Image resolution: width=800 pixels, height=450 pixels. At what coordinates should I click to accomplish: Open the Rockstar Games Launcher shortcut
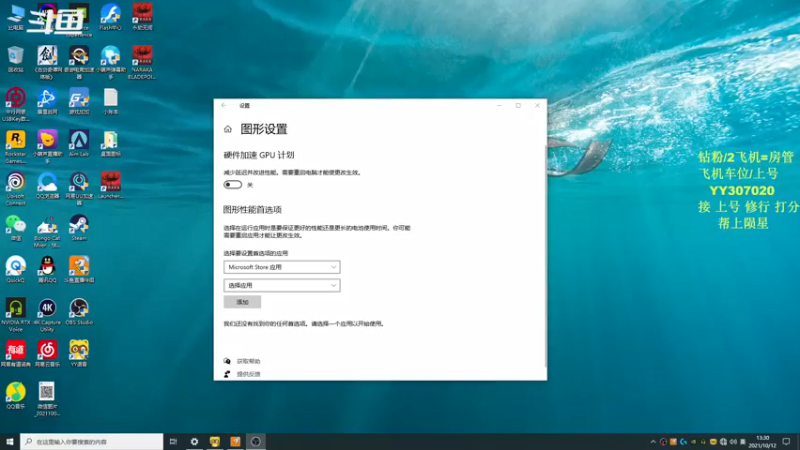15,147
